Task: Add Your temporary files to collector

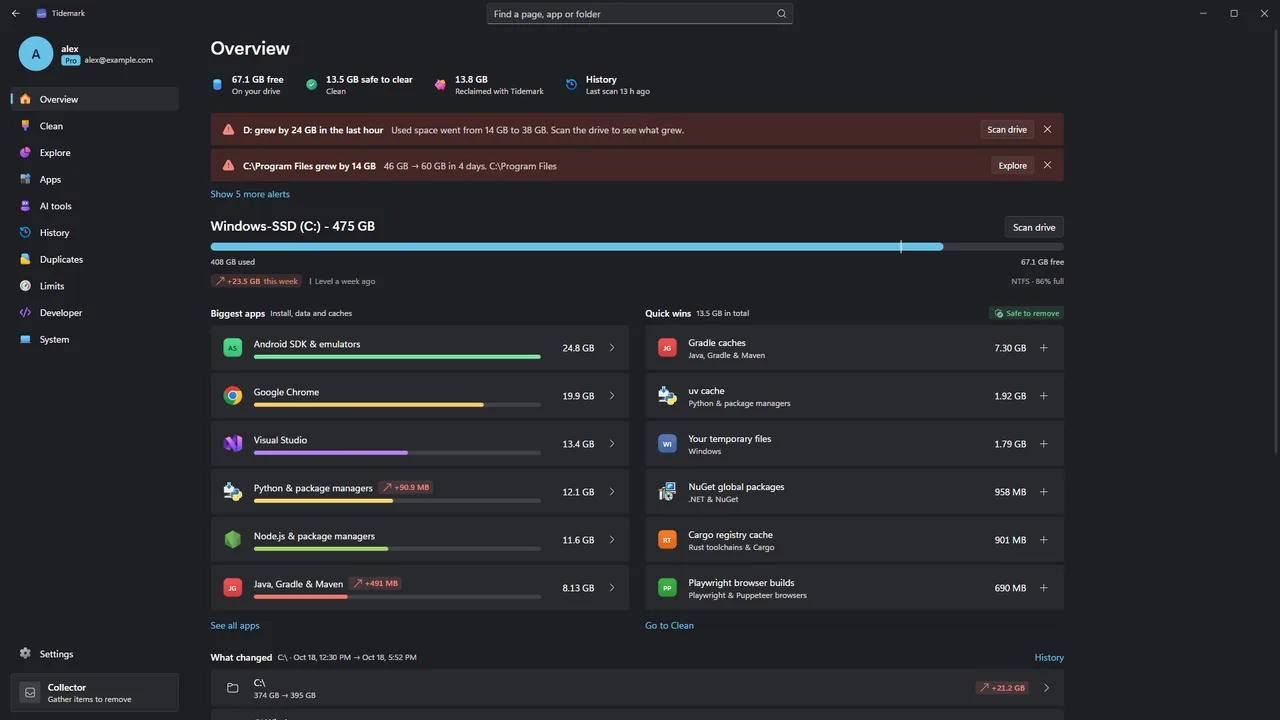Action: pyautogui.click(x=1044, y=444)
